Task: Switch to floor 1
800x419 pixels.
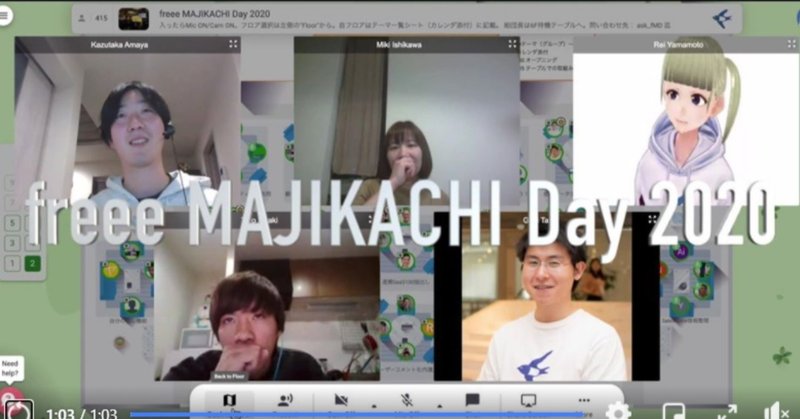Action: 12,263
